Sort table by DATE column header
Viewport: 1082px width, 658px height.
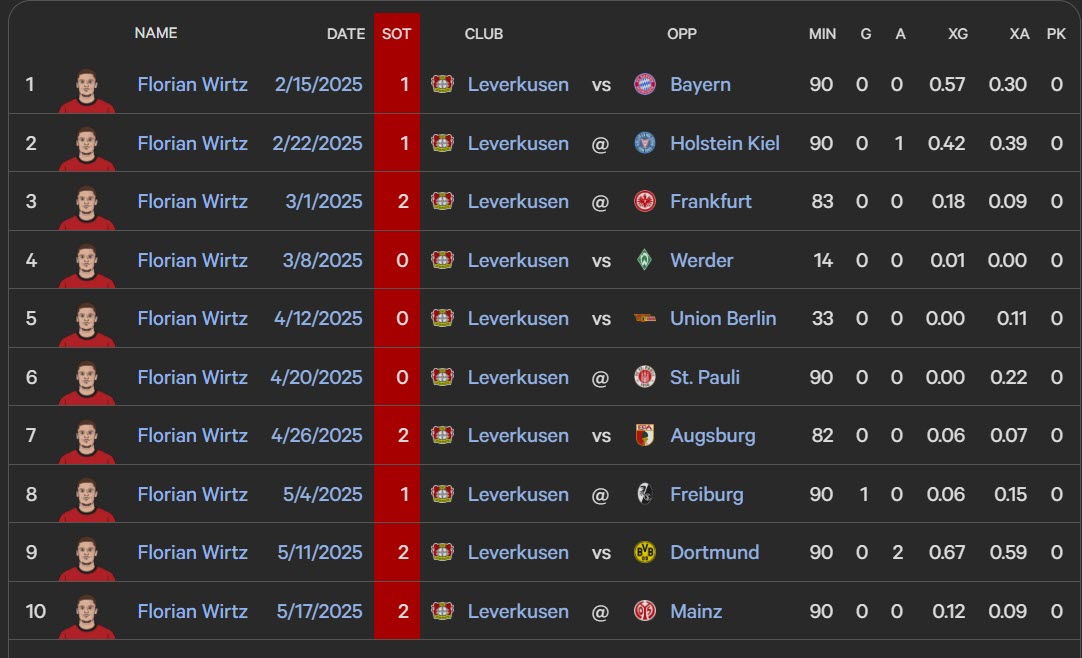click(x=346, y=34)
